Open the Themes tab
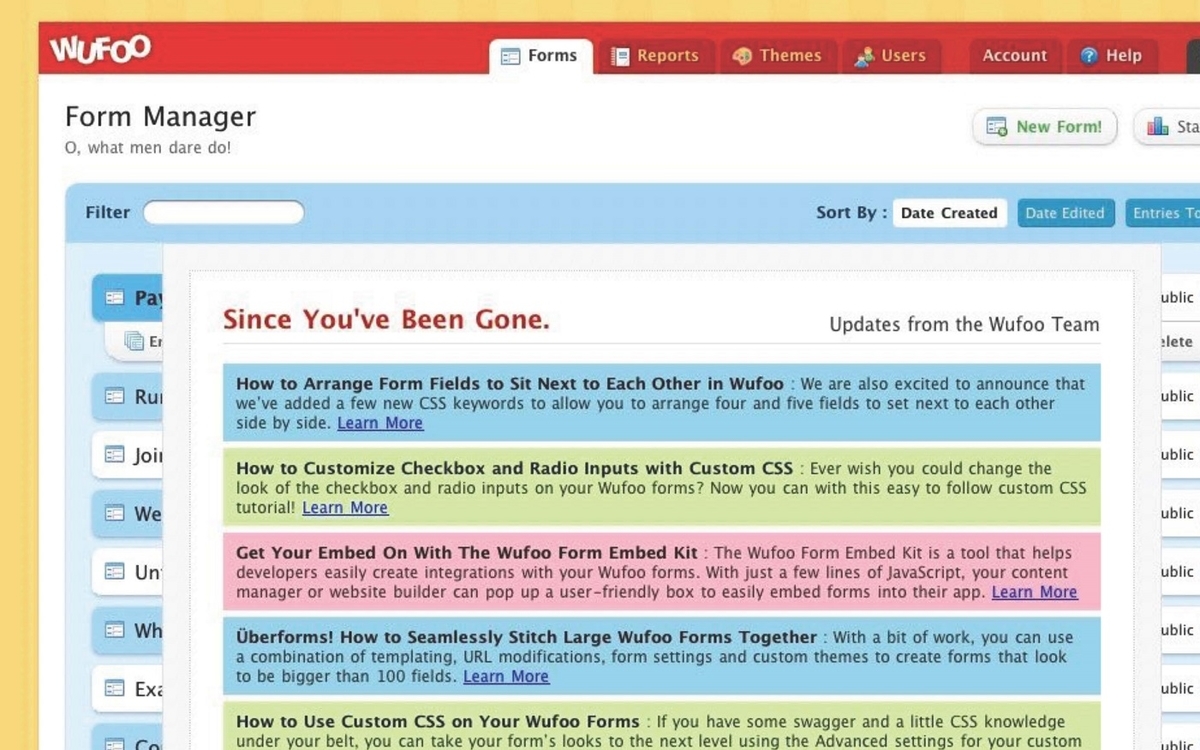 click(778, 56)
